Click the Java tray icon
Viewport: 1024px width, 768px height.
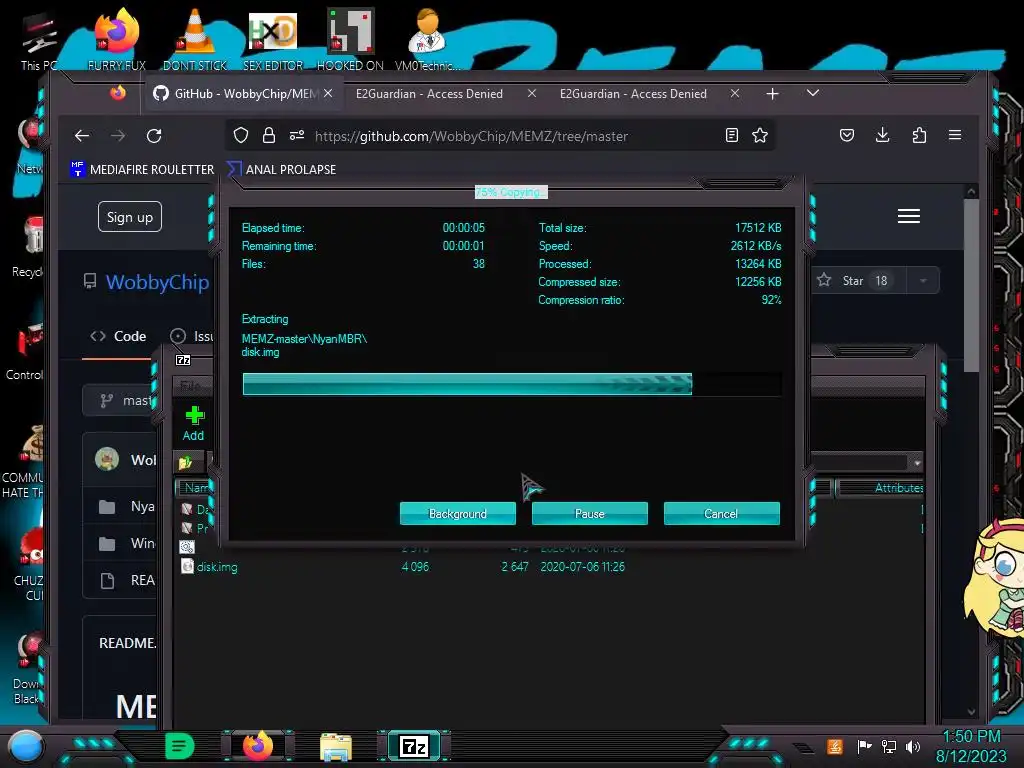835,746
